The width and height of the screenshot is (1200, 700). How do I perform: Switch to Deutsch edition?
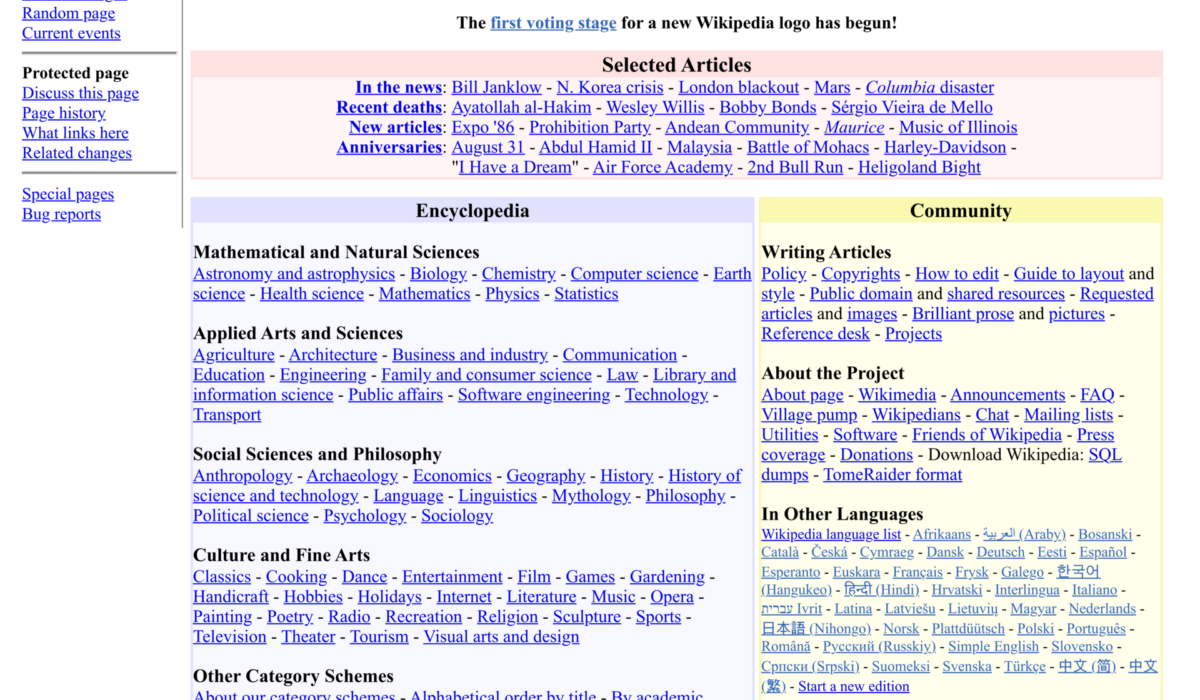[1001, 553]
